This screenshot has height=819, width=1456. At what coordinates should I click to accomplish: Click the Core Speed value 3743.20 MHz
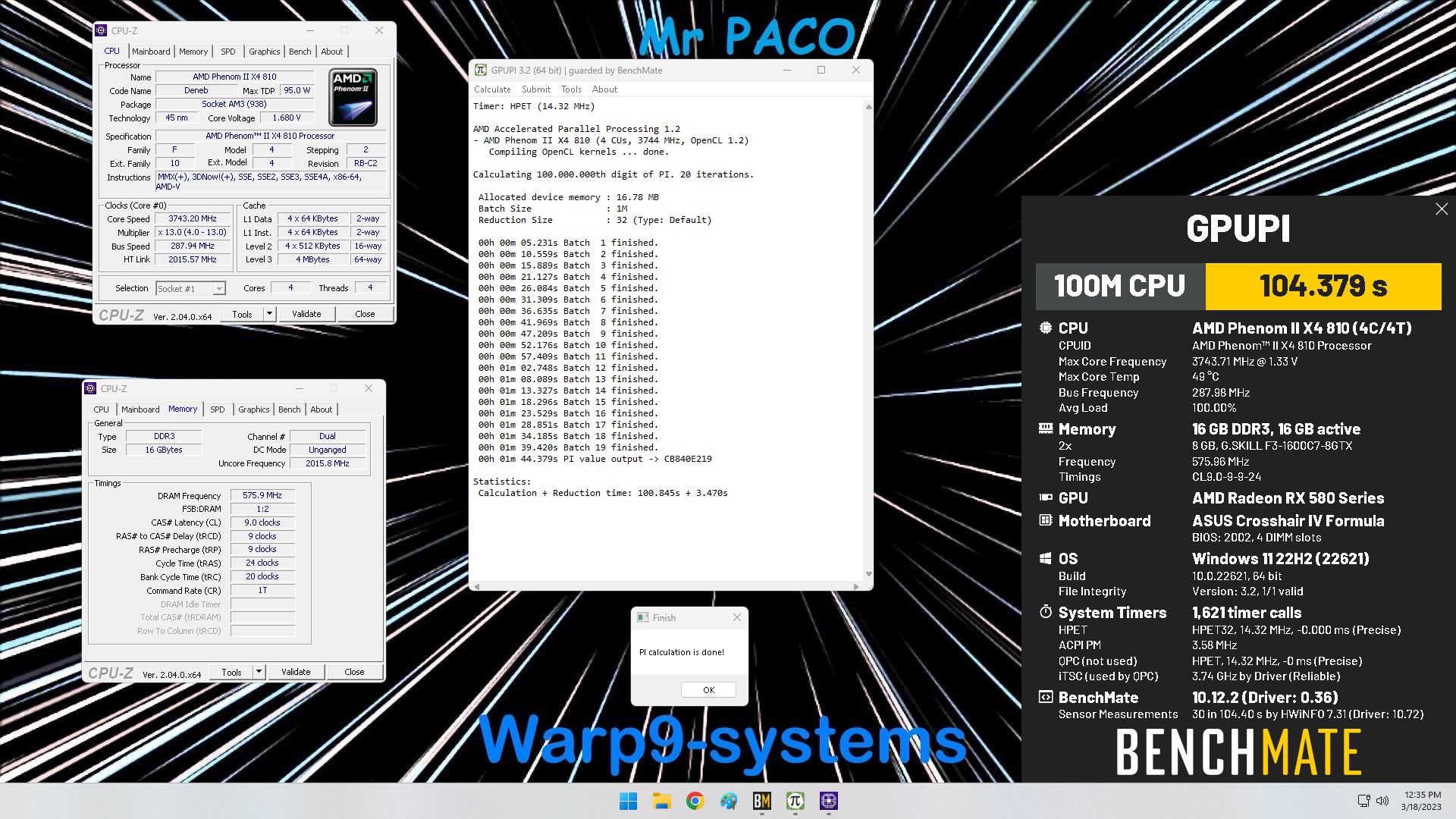coord(193,218)
